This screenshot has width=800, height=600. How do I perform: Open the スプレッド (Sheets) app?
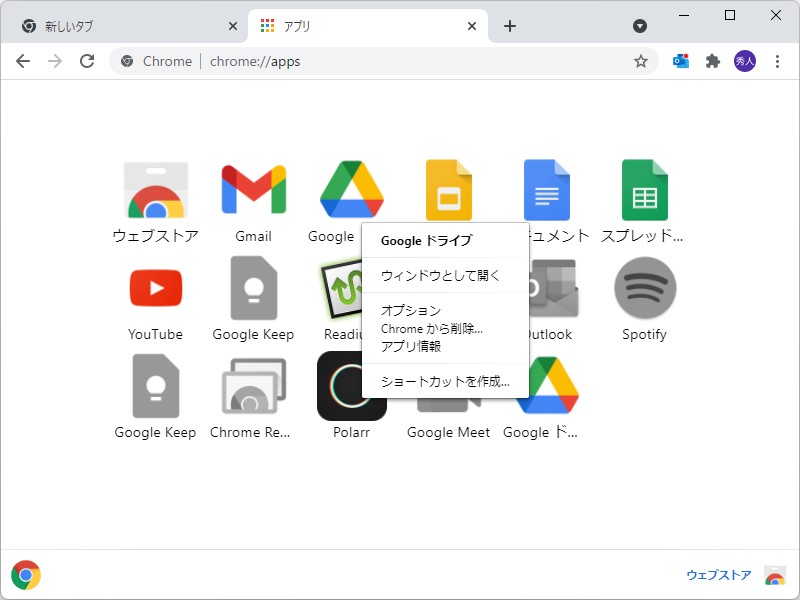click(644, 190)
